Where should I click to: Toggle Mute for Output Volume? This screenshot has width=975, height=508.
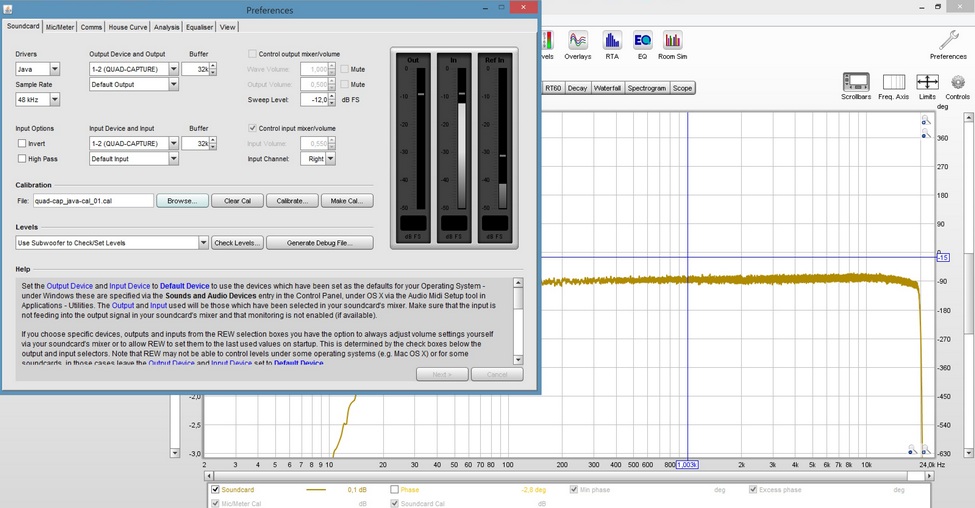(344, 84)
